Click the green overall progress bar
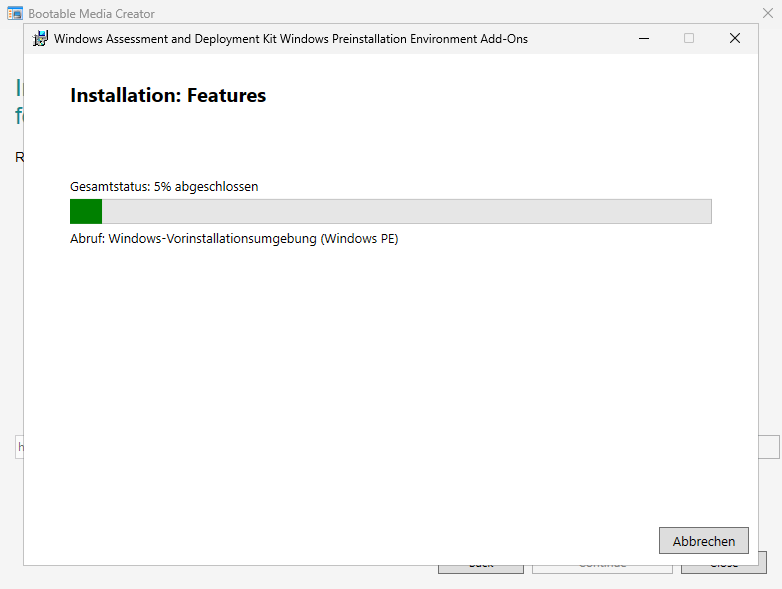 391,211
